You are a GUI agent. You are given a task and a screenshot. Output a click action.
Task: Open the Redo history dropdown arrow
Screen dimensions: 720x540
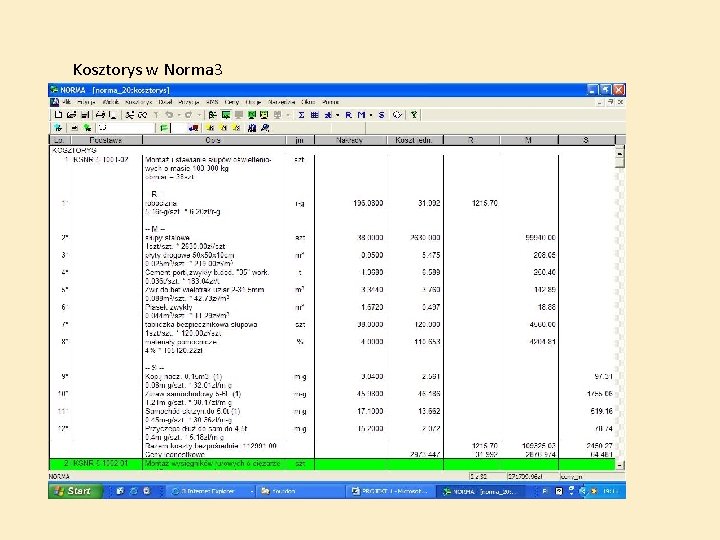198,115
